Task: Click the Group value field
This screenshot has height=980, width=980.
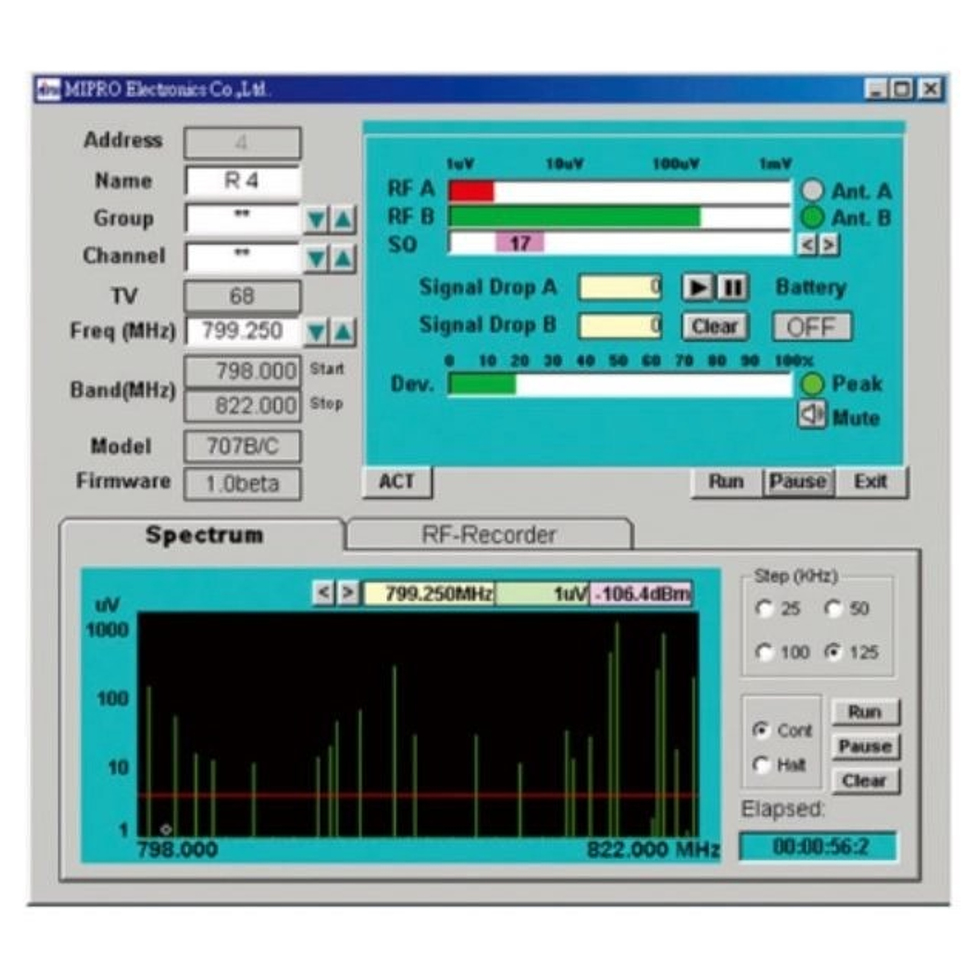Action: coord(242,219)
